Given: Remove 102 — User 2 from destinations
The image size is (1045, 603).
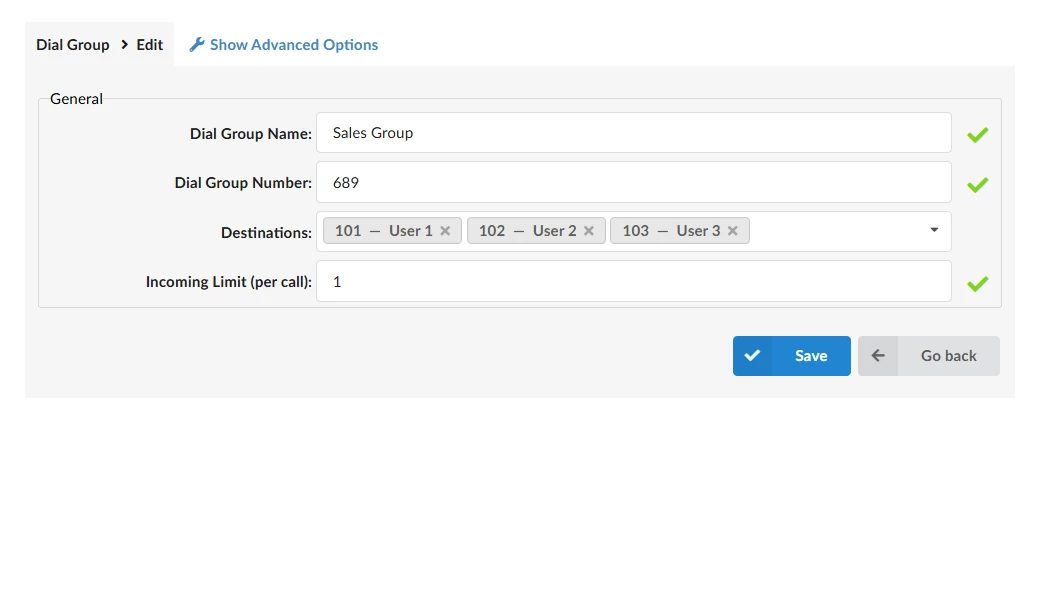Looking at the screenshot, I should pos(589,231).
